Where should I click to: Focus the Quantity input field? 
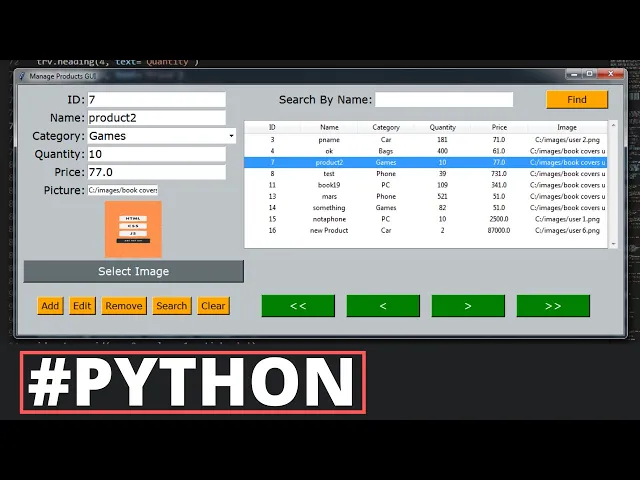(156, 154)
